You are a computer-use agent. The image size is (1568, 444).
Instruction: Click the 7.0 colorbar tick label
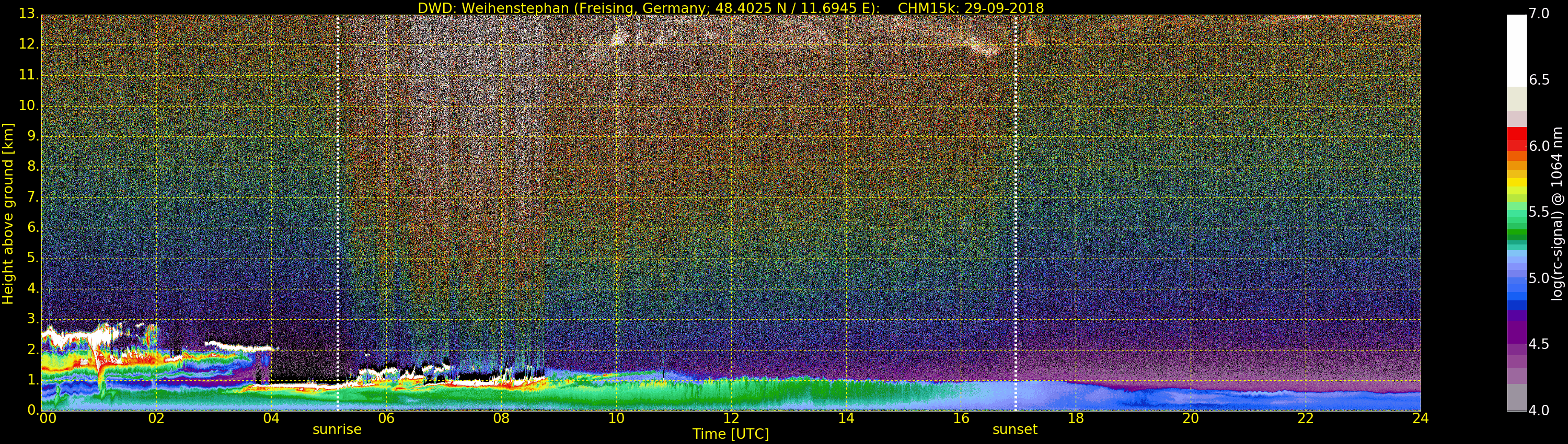point(1539,14)
